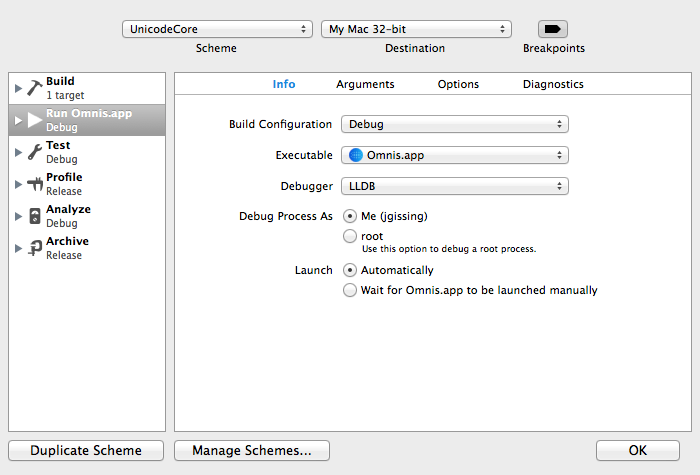This screenshot has width=700, height=475.
Task: Switch to the Diagnostics tab
Action: point(553,84)
